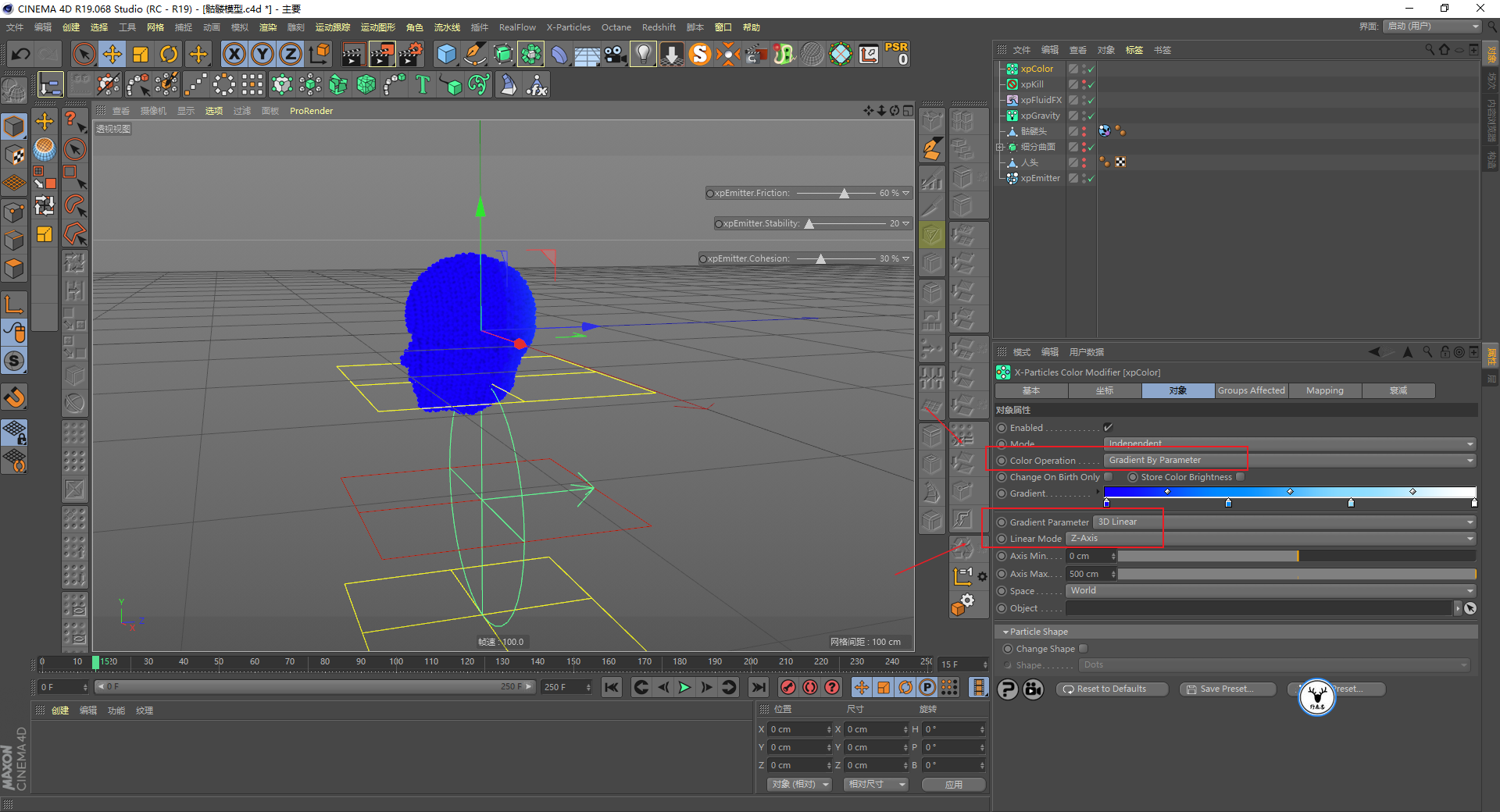Image resolution: width=1500 pixels, height=812 pixels.
Task: Click the 应用 apply button
Action: 953,784
